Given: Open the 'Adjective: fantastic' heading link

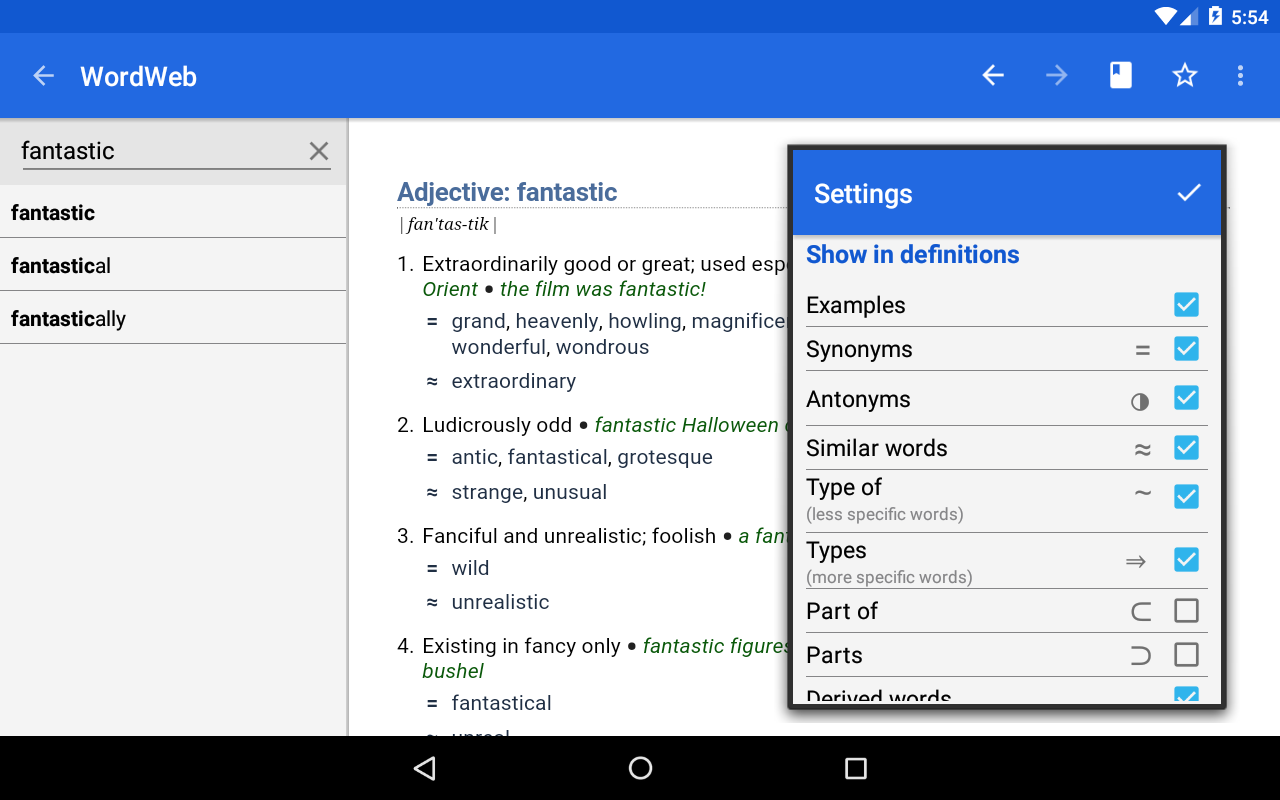Looking at the screenshot, I should [506, 192].
